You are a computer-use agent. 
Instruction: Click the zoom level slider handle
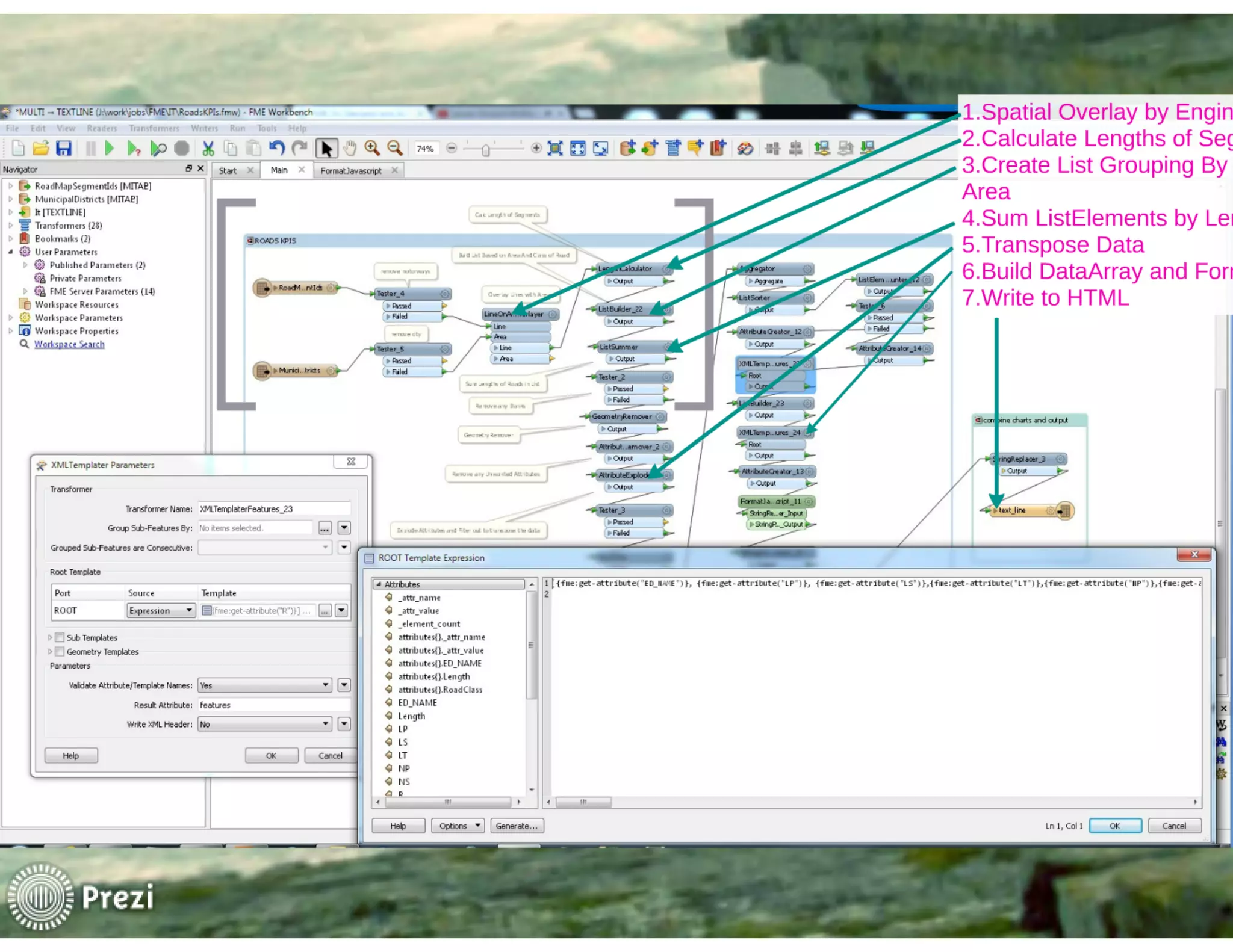(486, 150)
